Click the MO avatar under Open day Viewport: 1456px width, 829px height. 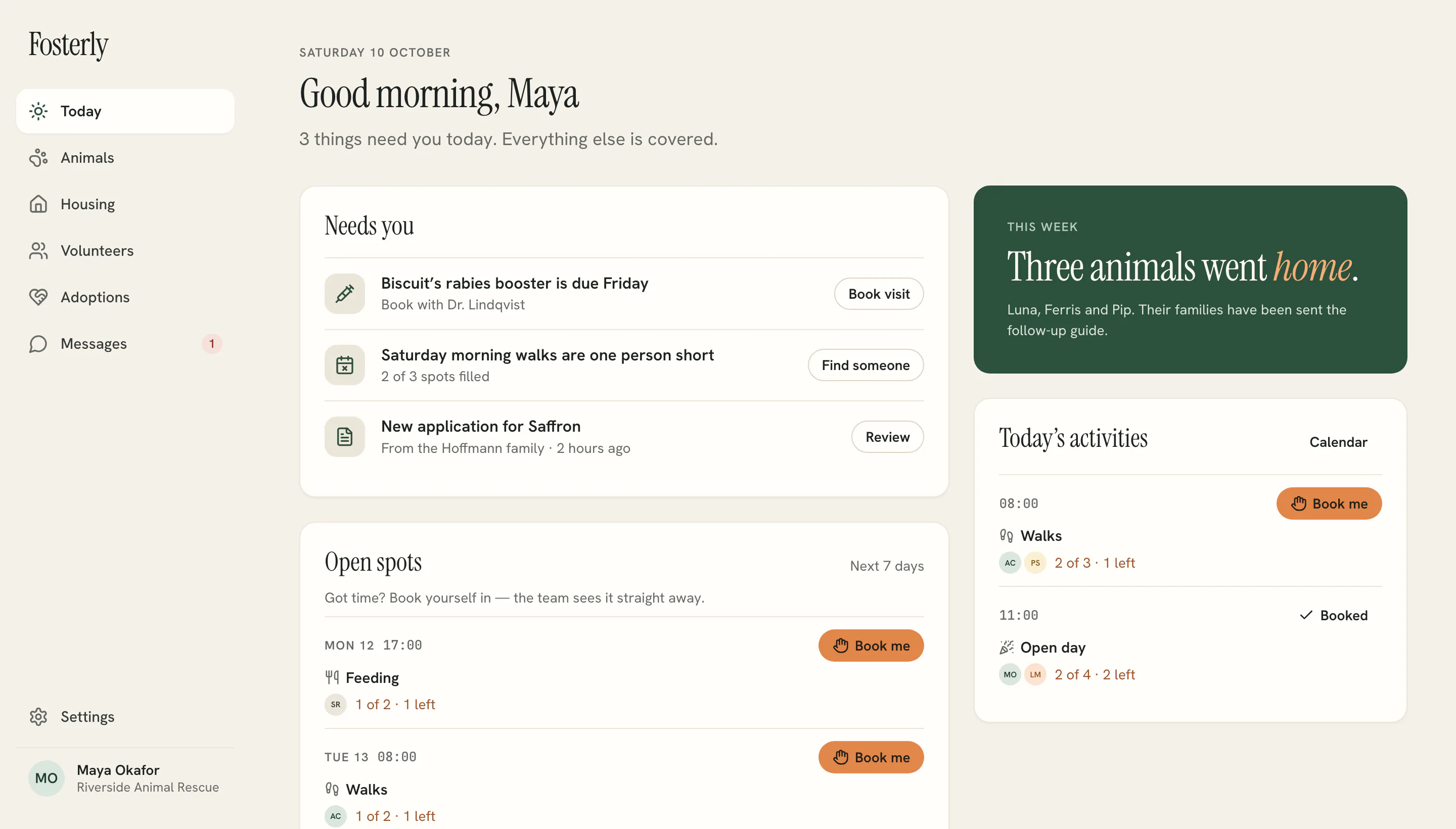pyautogui.click(x=1010, y=675)
